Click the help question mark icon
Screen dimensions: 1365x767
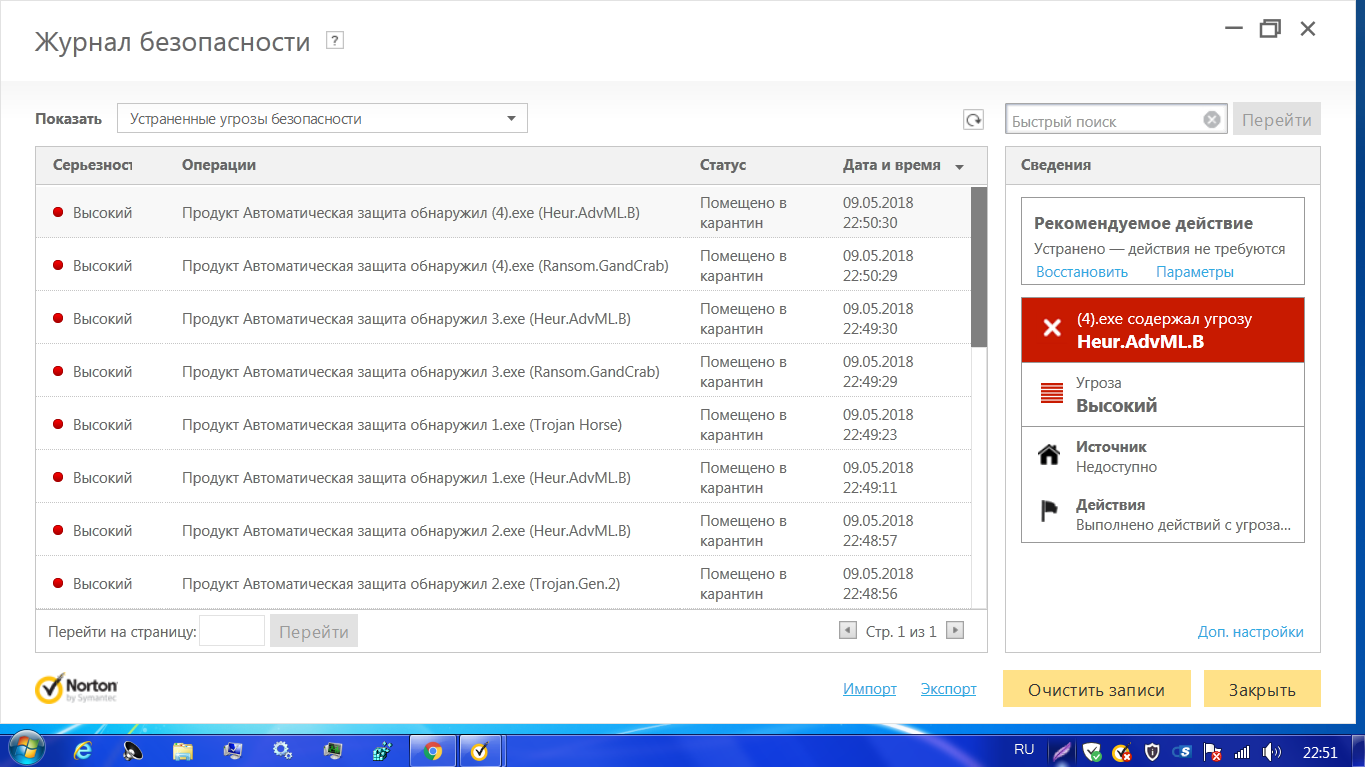point(336,41)
